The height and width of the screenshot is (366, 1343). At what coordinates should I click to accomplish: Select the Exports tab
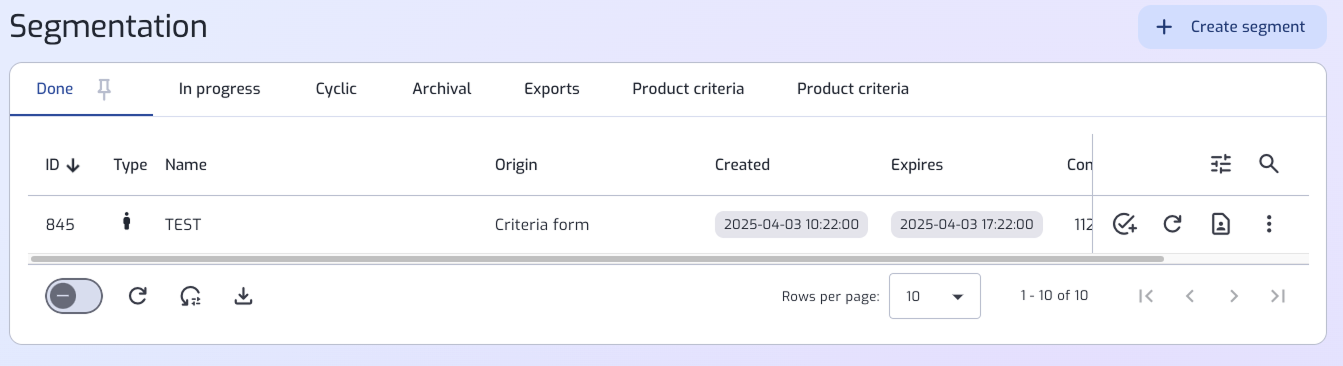coord(552,89)
